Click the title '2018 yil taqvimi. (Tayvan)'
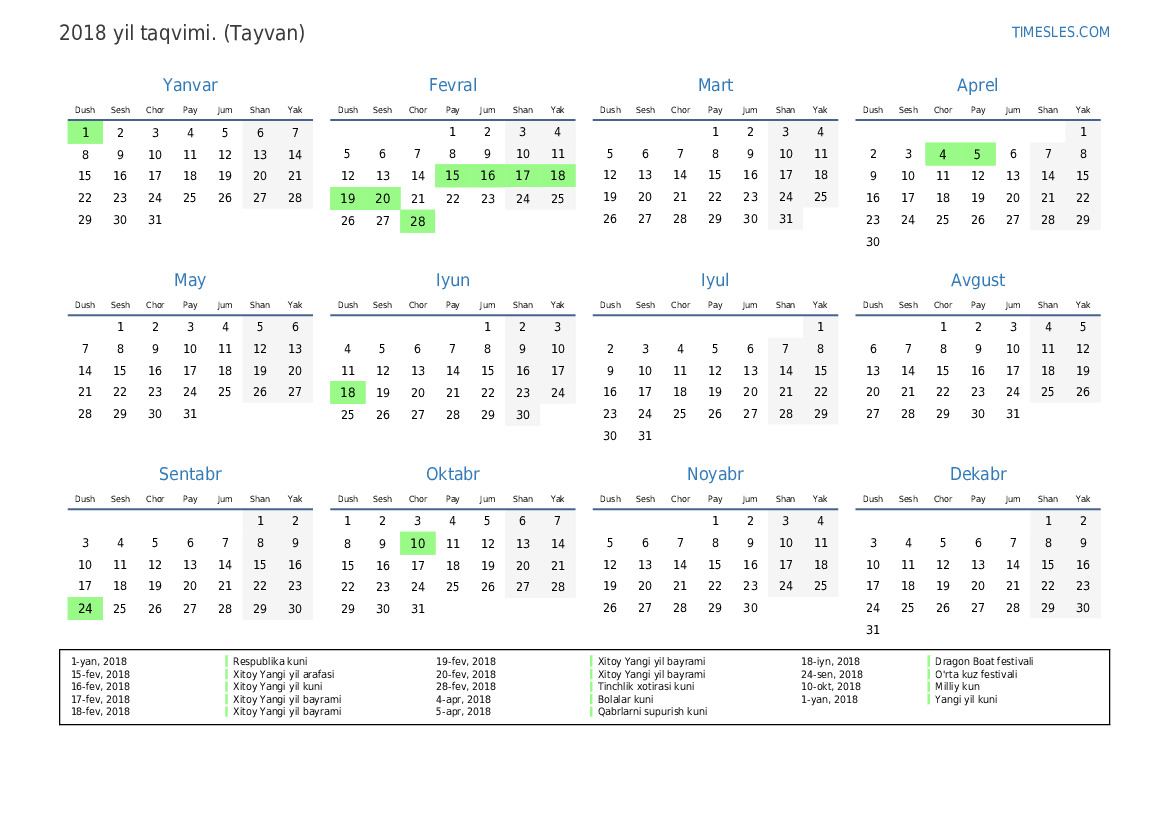The width and height of the screenshot is (1169, 827). [x=182, y=34]
